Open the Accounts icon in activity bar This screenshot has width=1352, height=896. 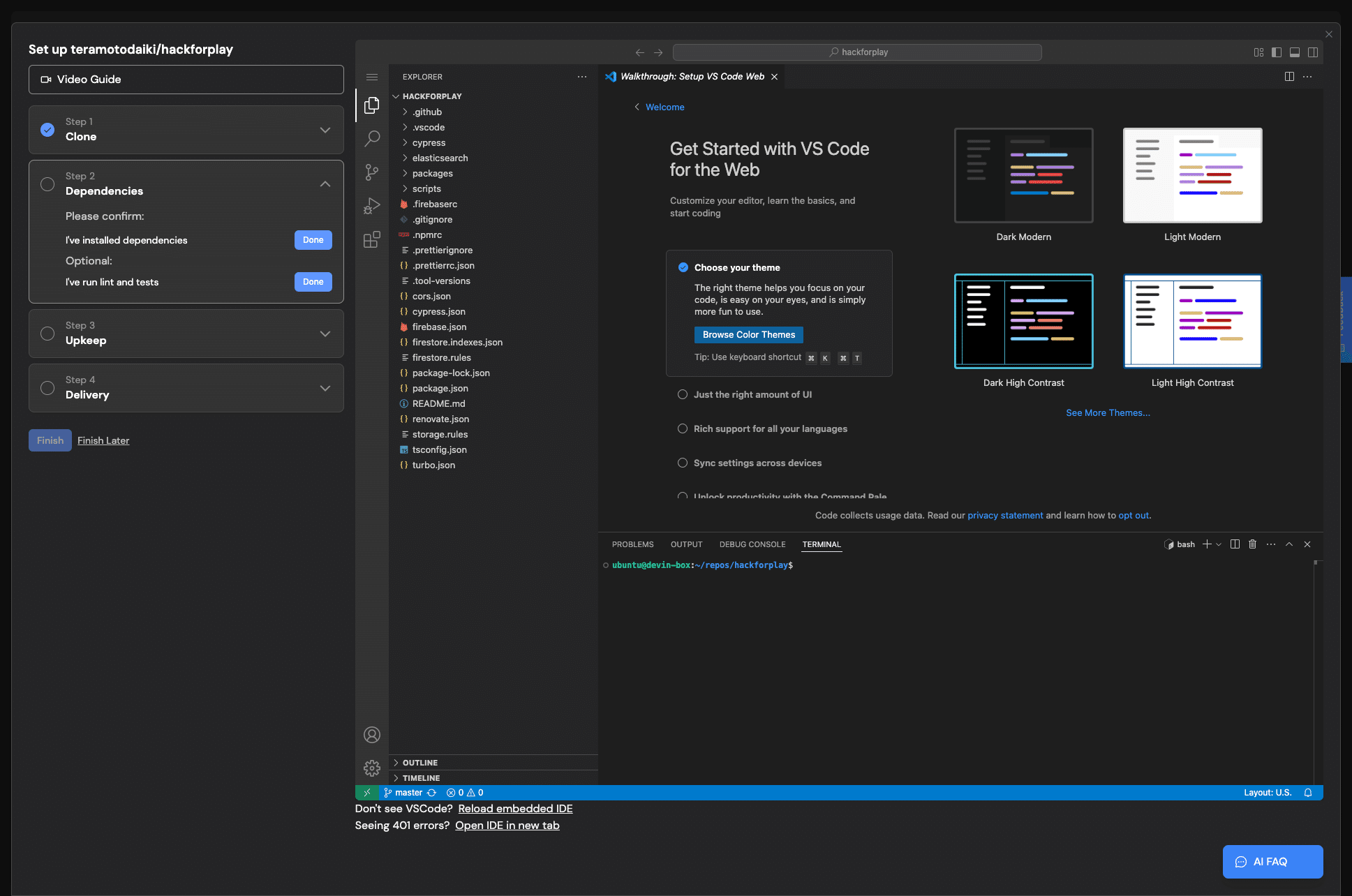pyautogui.click(x=372, y=735)
